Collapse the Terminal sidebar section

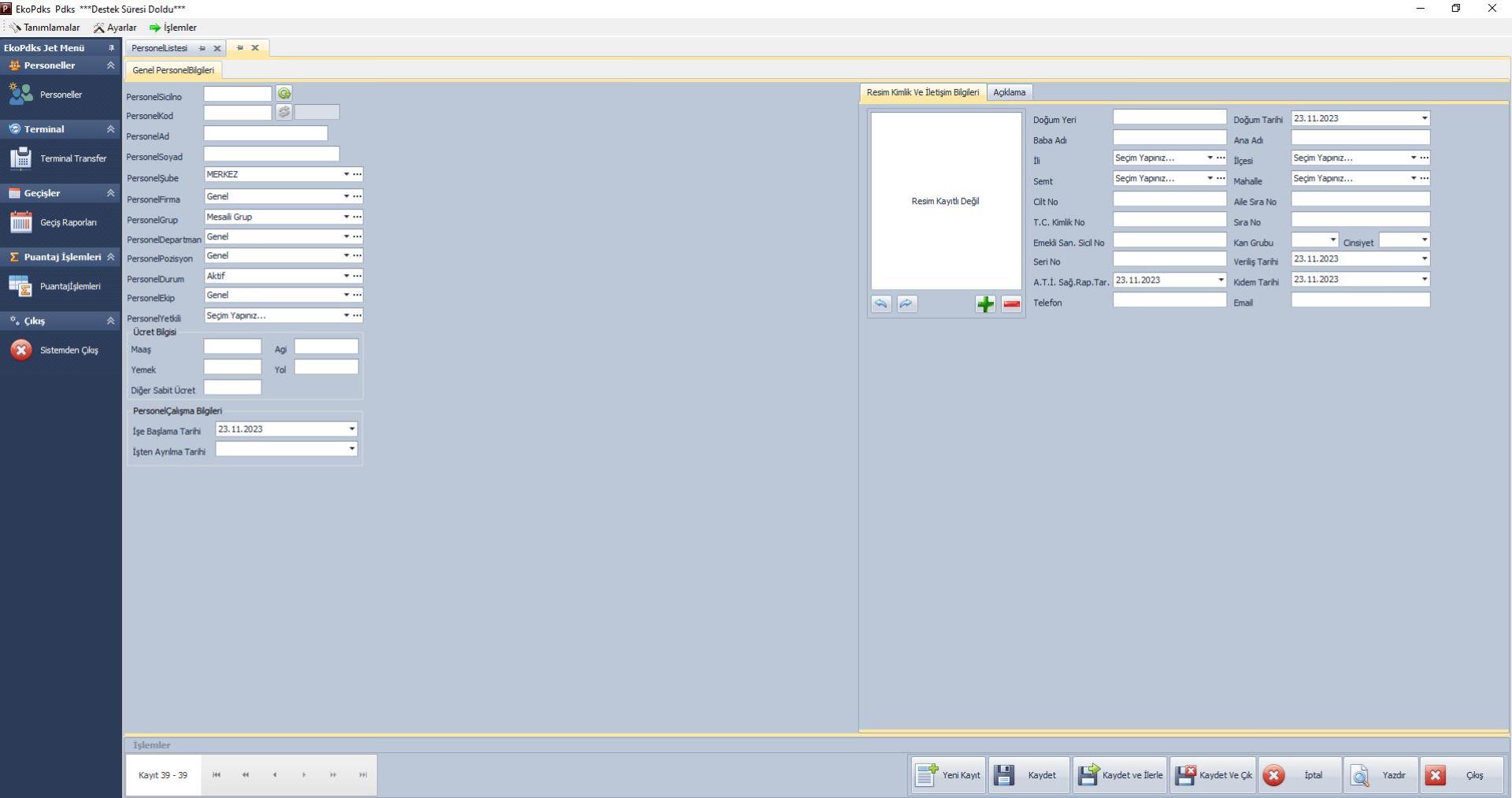110,129
